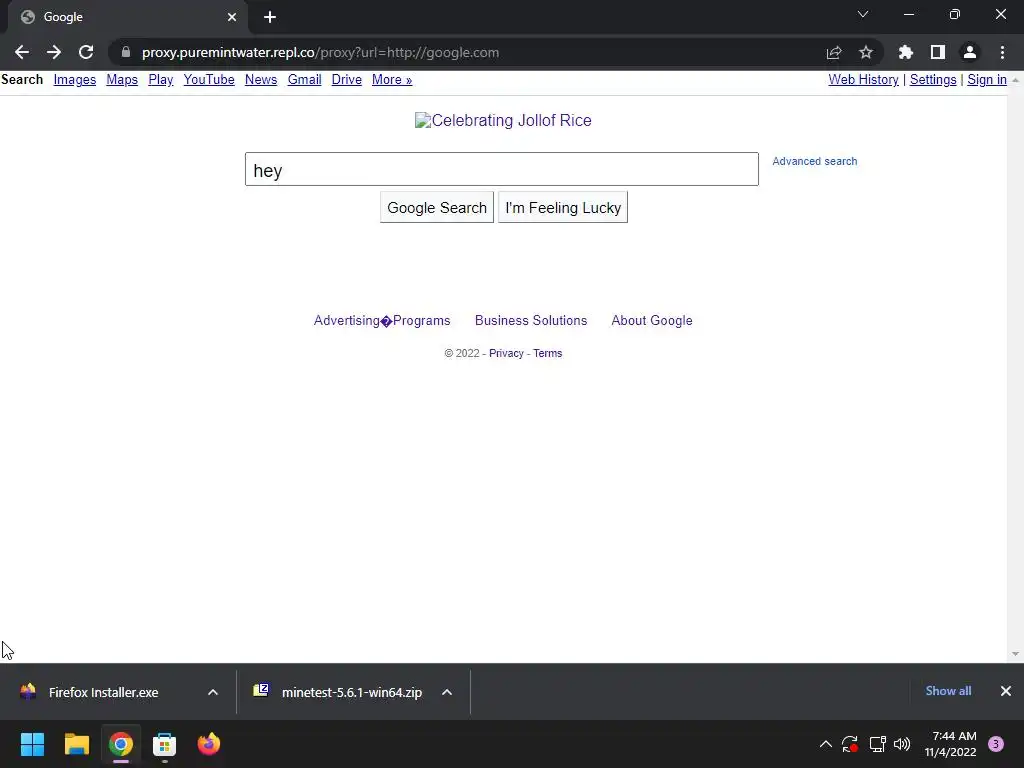The width and height of the screenshot is (1024, 768).
Task: Click the Celebrating Jollof Rice doodle
Action: point(503,120)
